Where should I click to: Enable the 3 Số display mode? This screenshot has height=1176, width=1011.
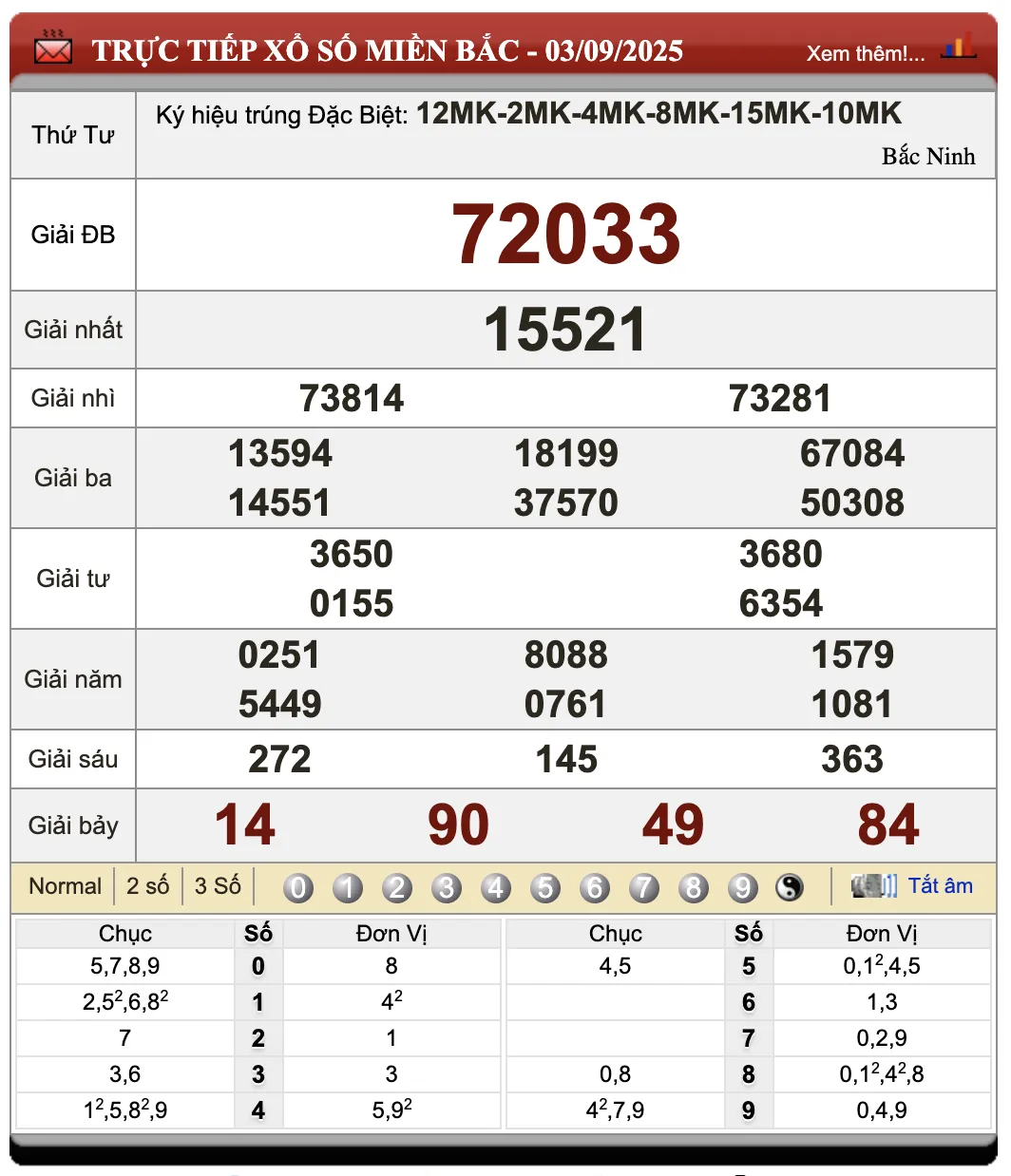click(219, 885)
